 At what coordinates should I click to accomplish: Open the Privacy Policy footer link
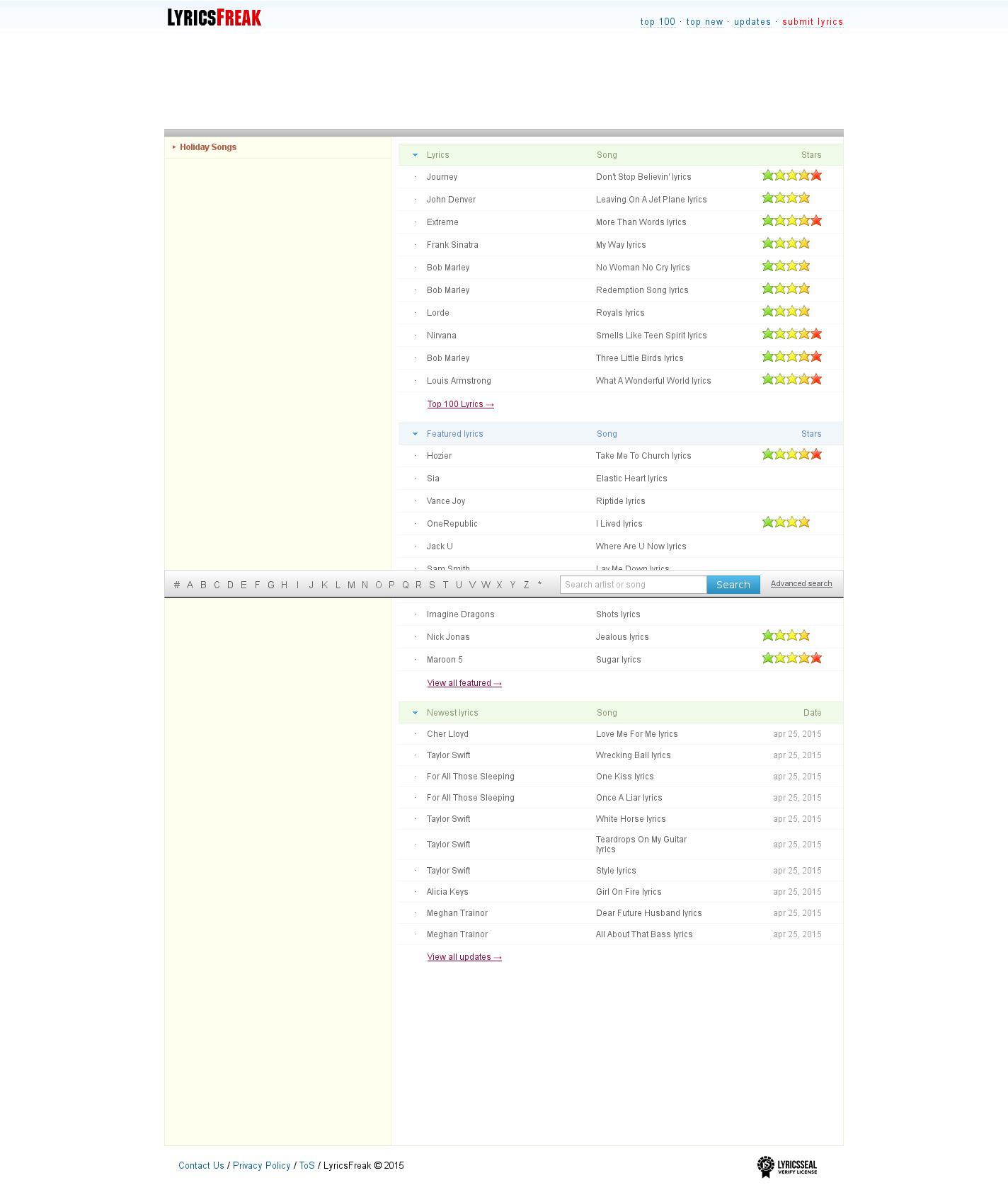(x=261, y=1165)
